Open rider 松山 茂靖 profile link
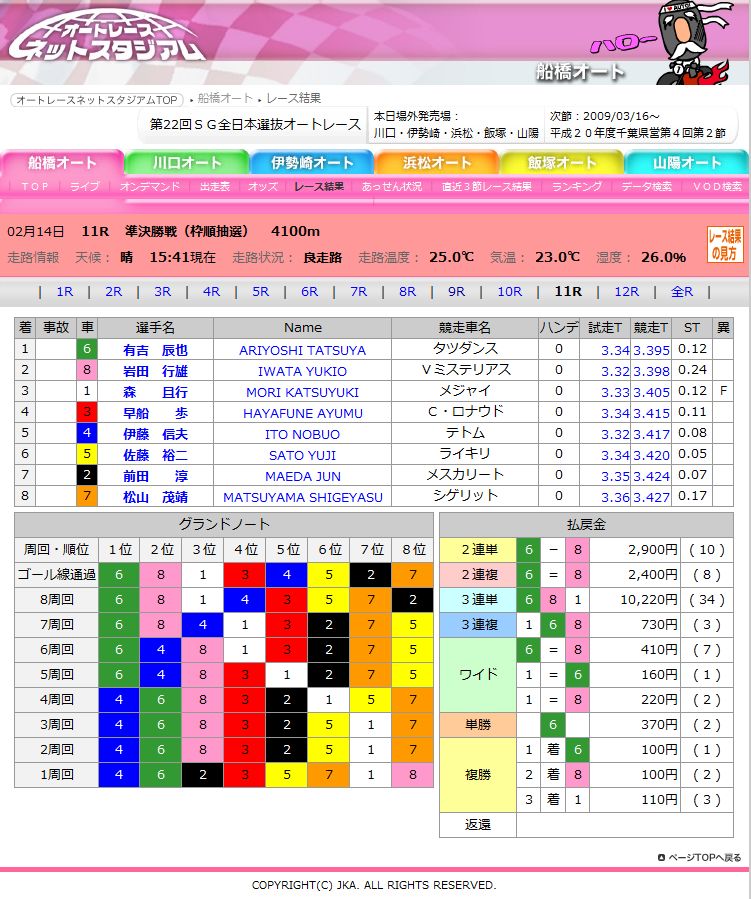 [155, 497]
